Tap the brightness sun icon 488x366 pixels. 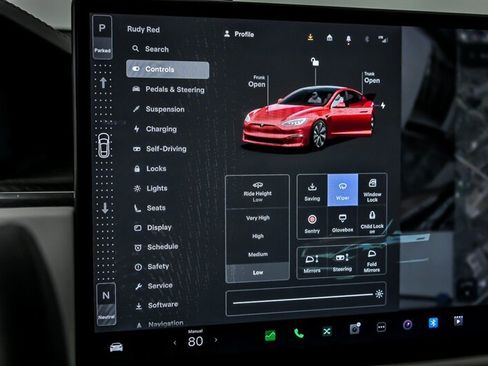click(379, 294)
